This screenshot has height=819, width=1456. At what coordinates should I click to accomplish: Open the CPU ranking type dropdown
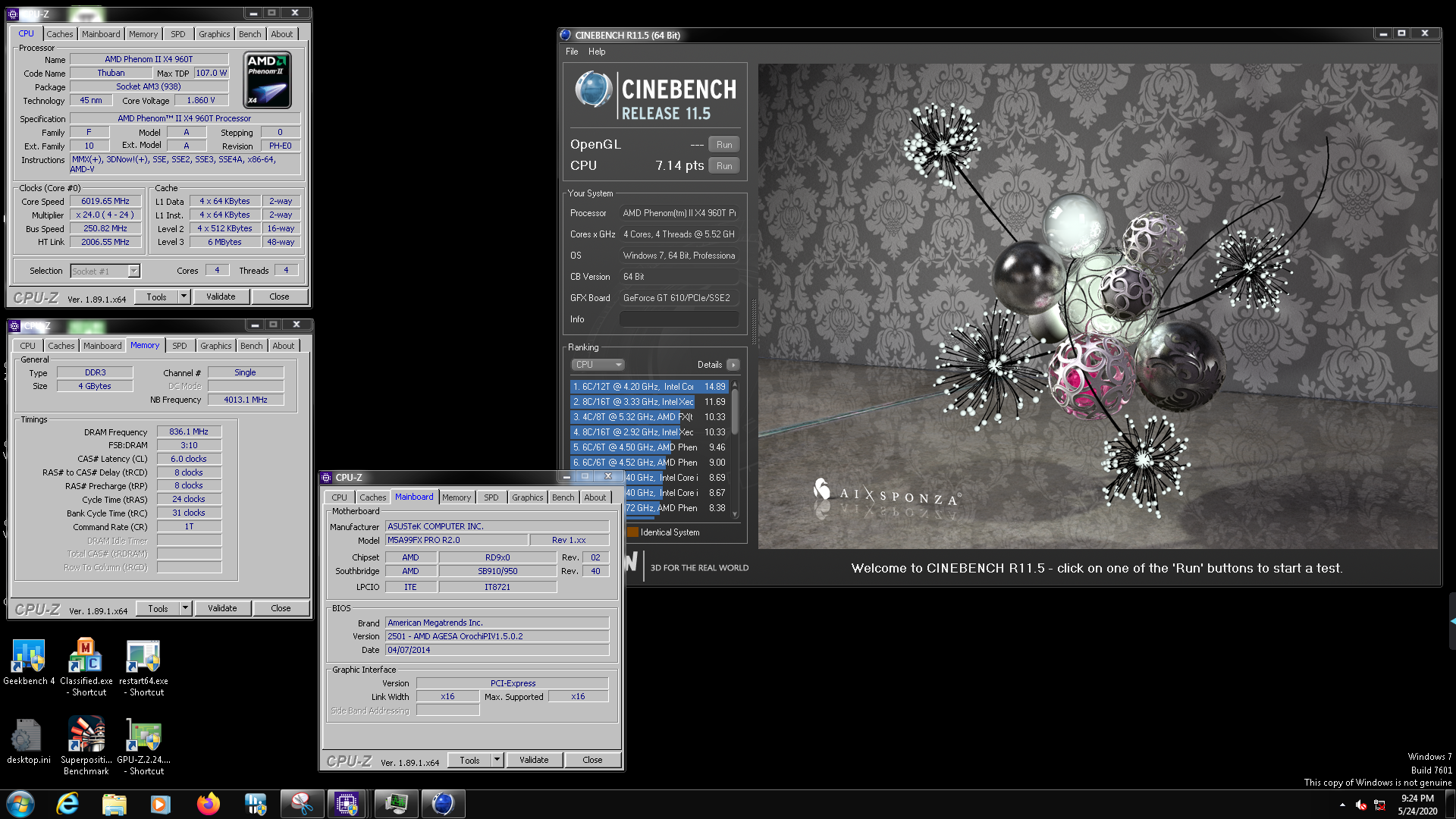[598, 365]
